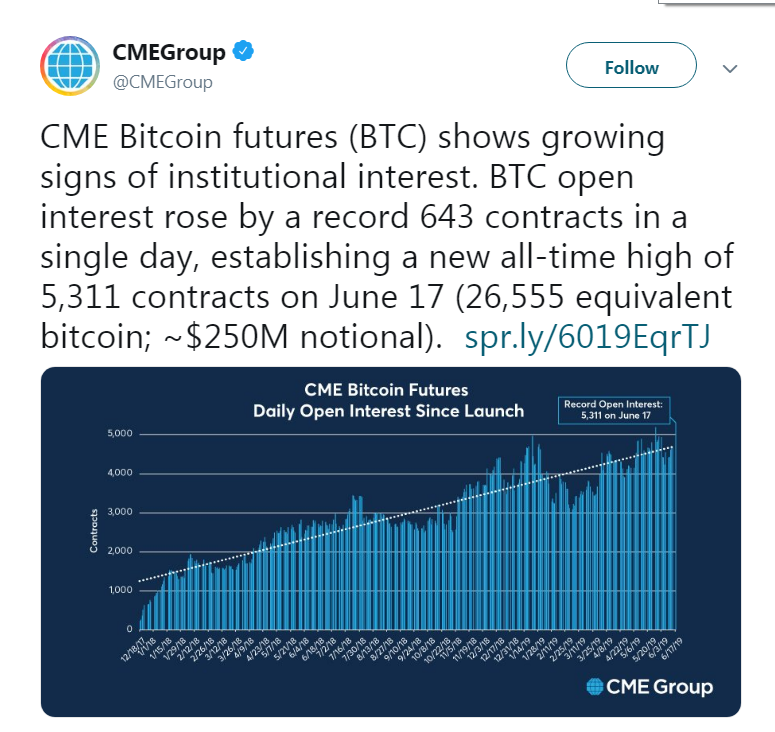775x732 pixels.
Task: Click the 5,000 y-axis label
Action: (x=121, y=434)
